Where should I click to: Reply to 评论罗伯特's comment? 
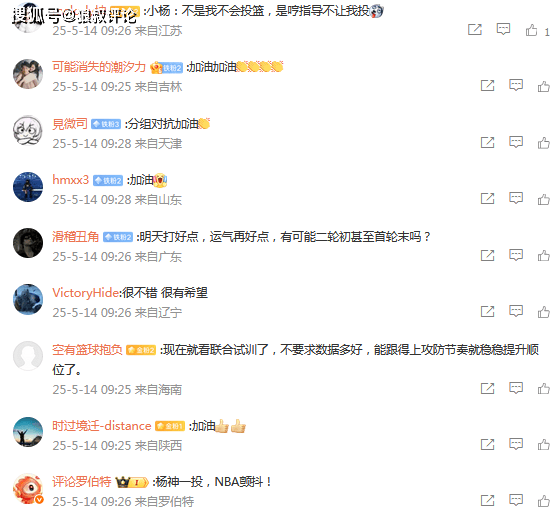[x=516, y=500]
